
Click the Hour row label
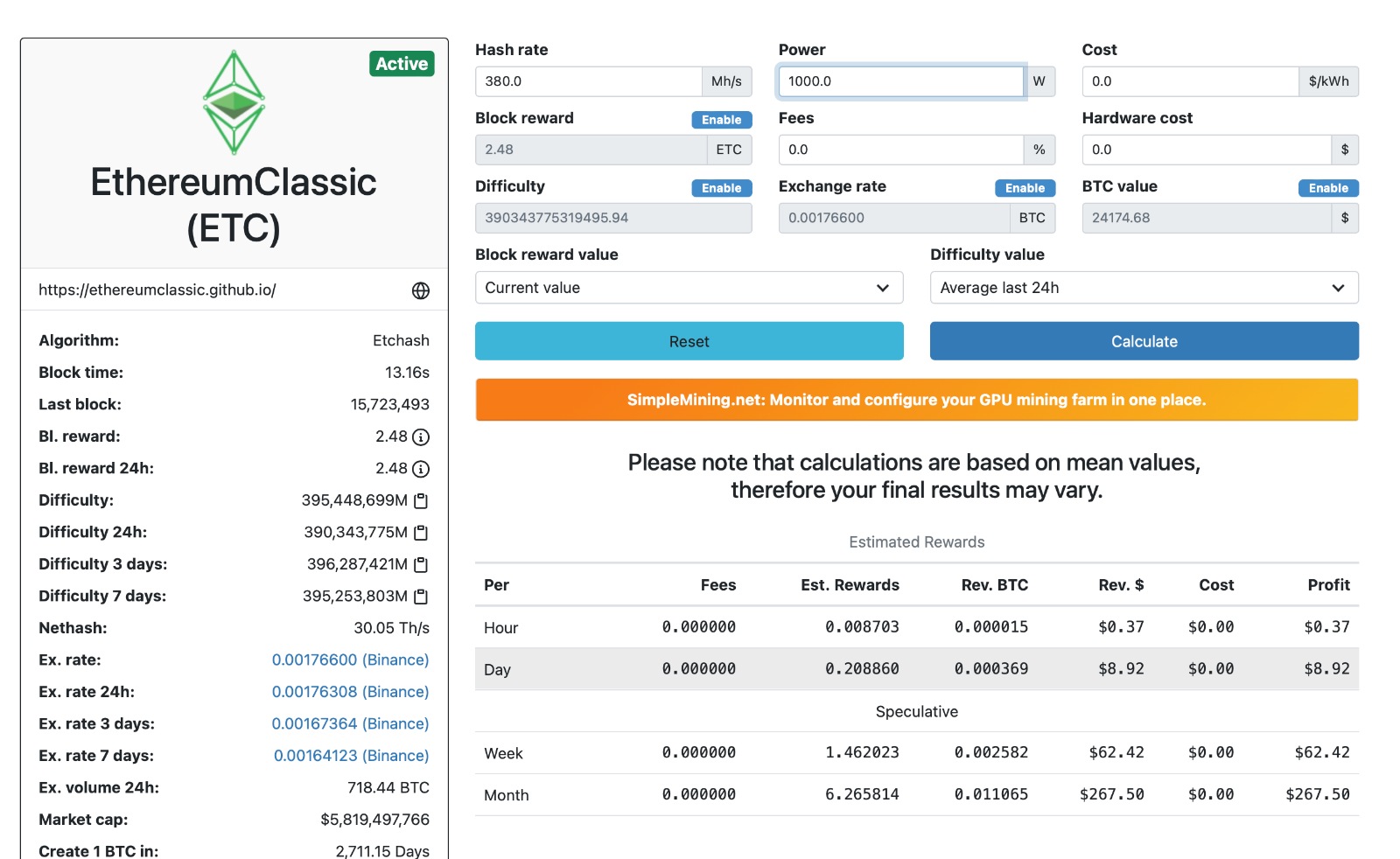(500, 628)
